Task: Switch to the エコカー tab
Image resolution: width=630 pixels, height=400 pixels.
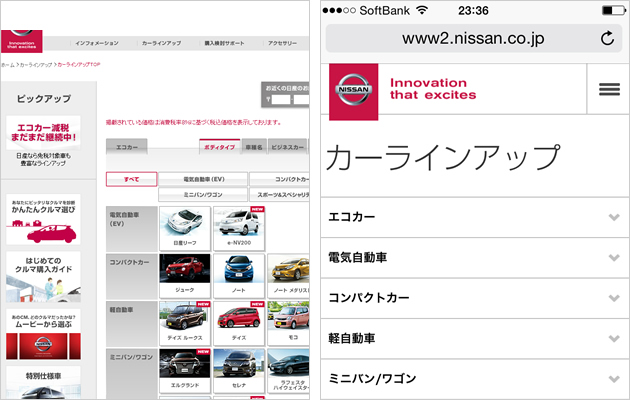Action: coord(127,147)
